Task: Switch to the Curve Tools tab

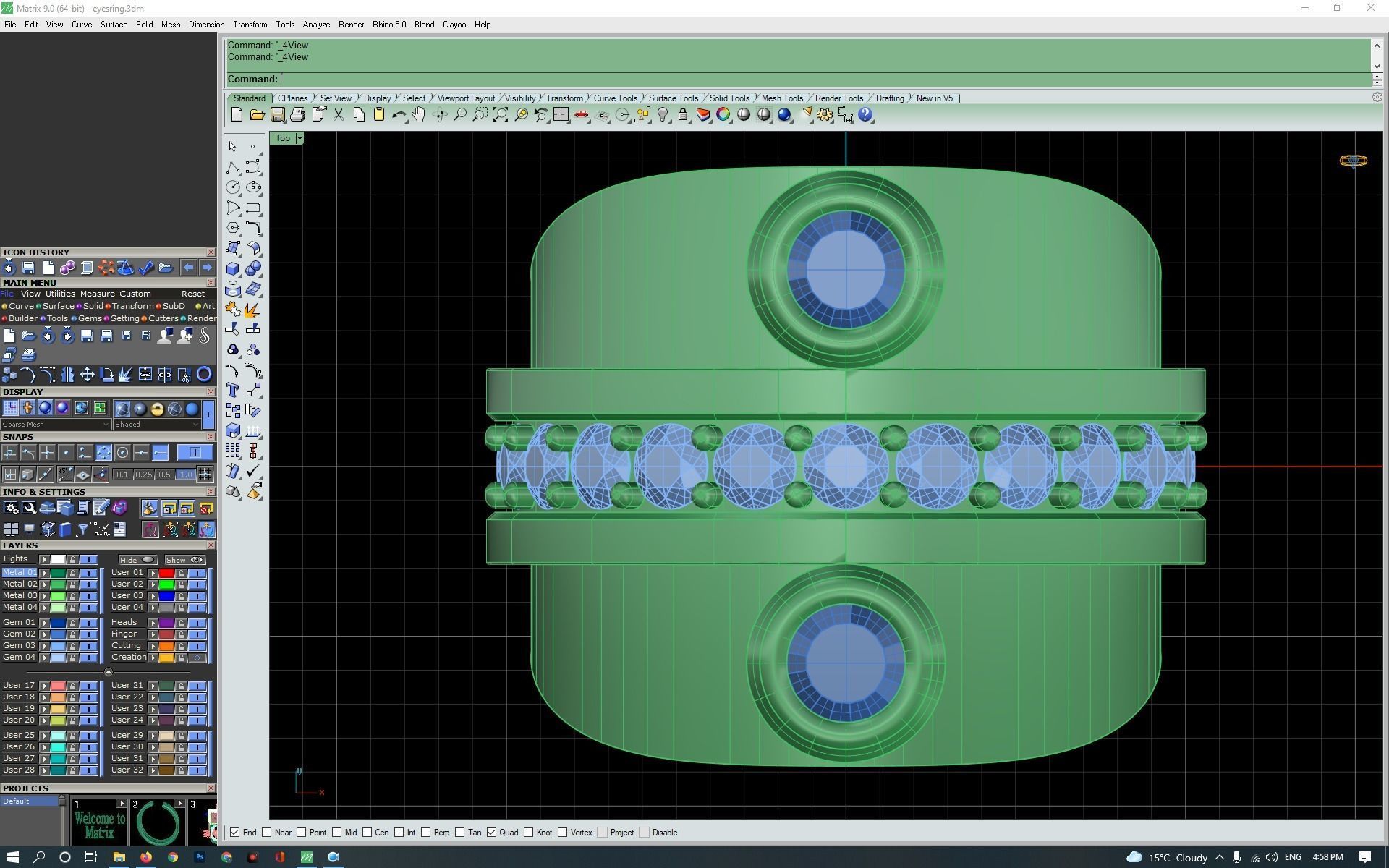Action: (x=615, y=98)
